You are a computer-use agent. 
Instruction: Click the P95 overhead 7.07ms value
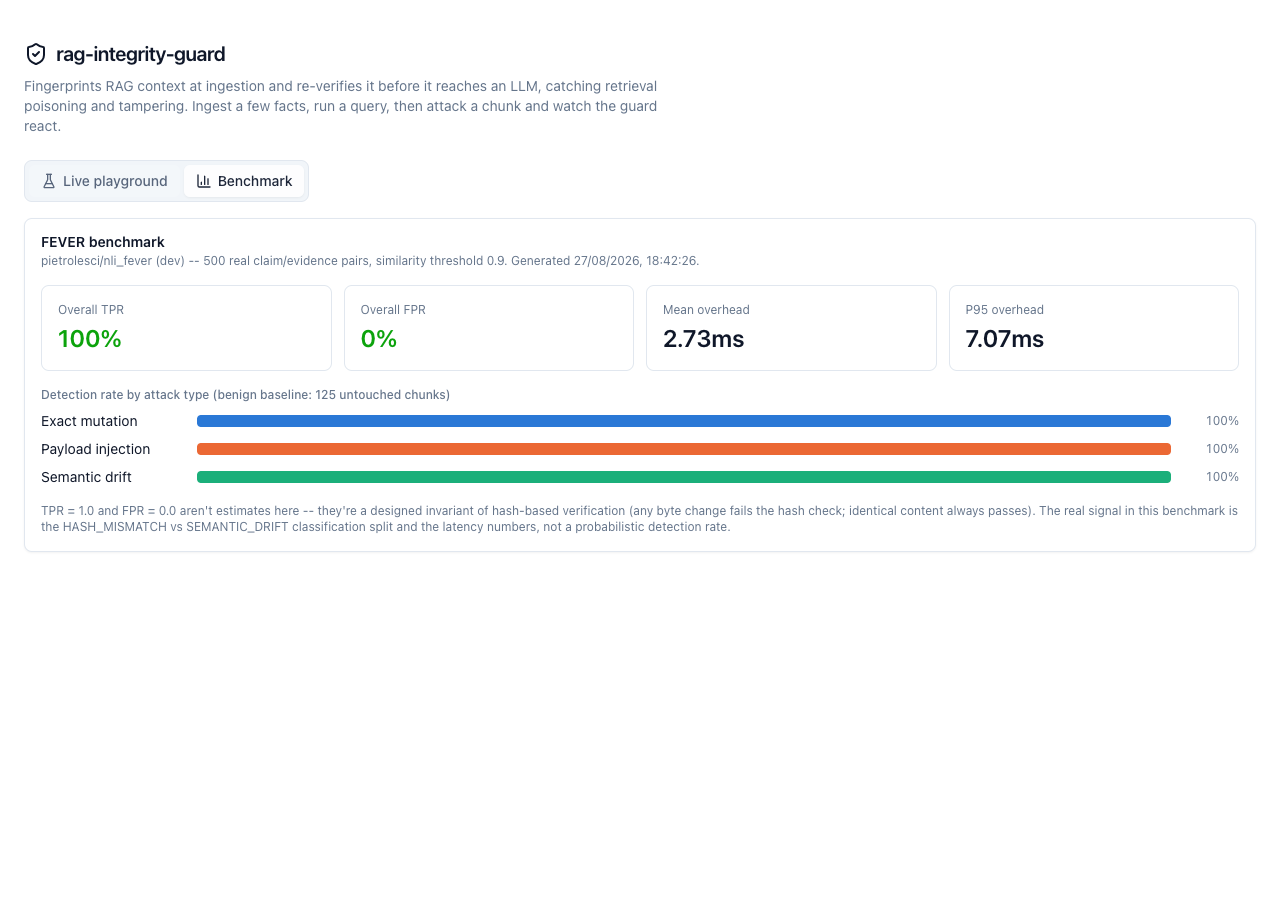click(1005, 339)
